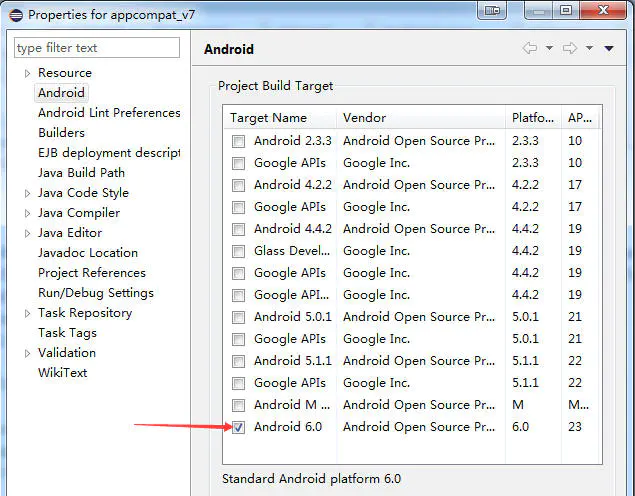This screenshot has width=635, height=496.
Task: Click the AP... column header
Action: [580, 118]
